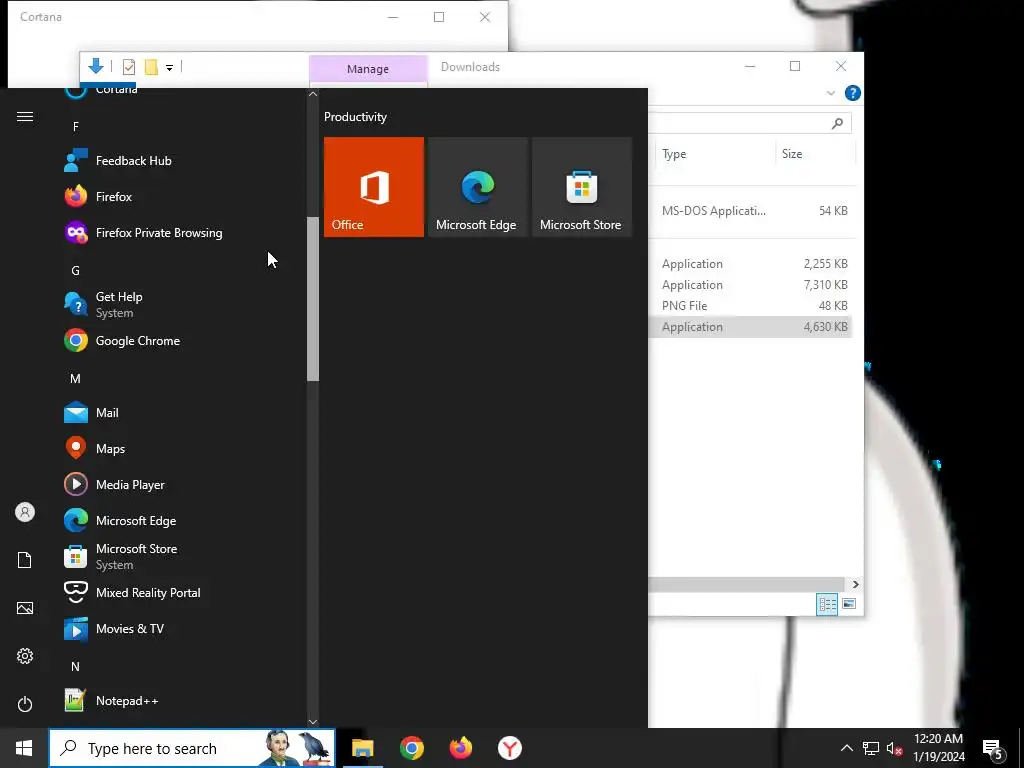Open Yandex Browser from the taskbar

(x=509, y=748)
